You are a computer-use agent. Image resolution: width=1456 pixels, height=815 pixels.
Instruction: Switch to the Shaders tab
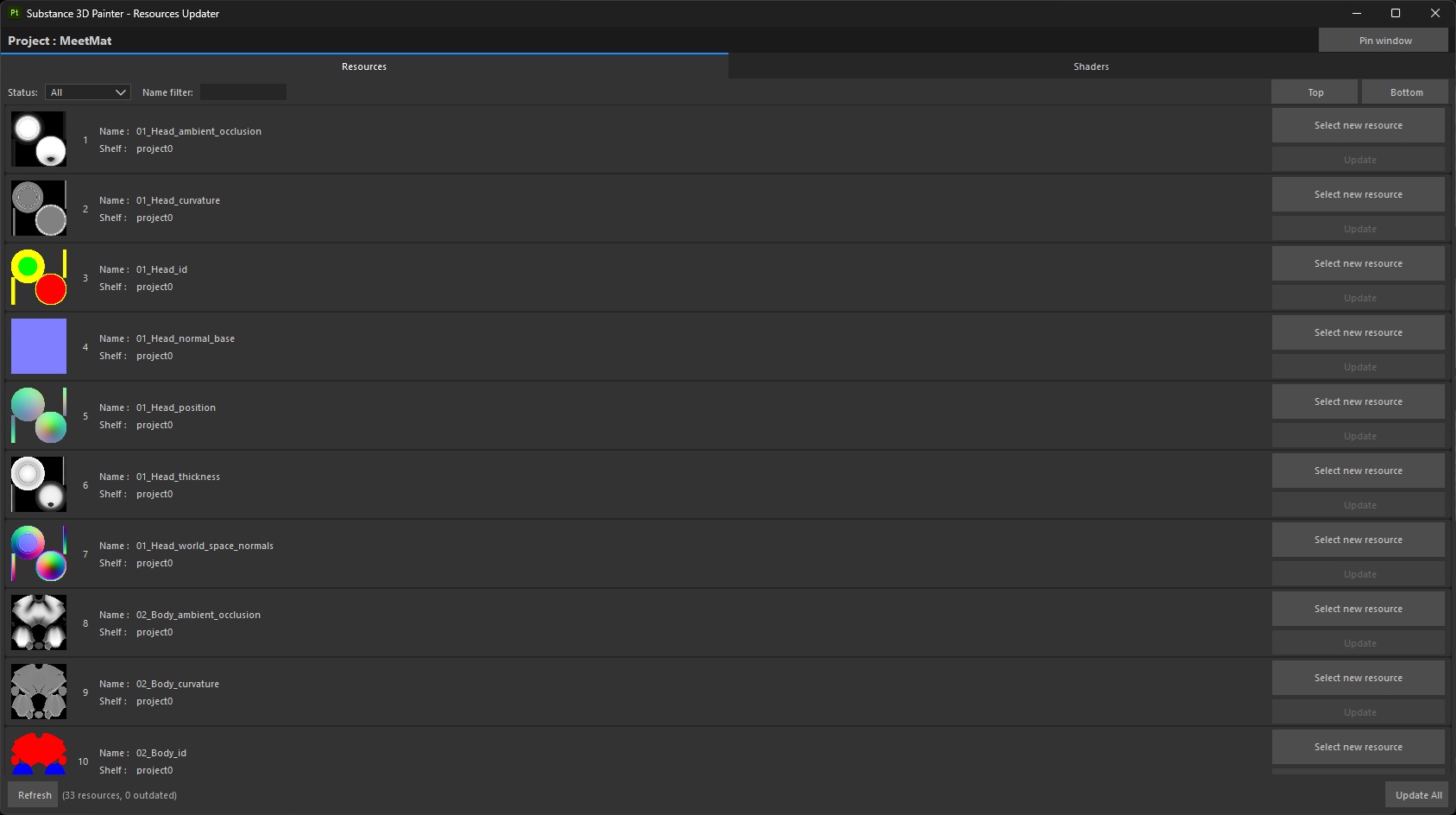click(1091, 66)
